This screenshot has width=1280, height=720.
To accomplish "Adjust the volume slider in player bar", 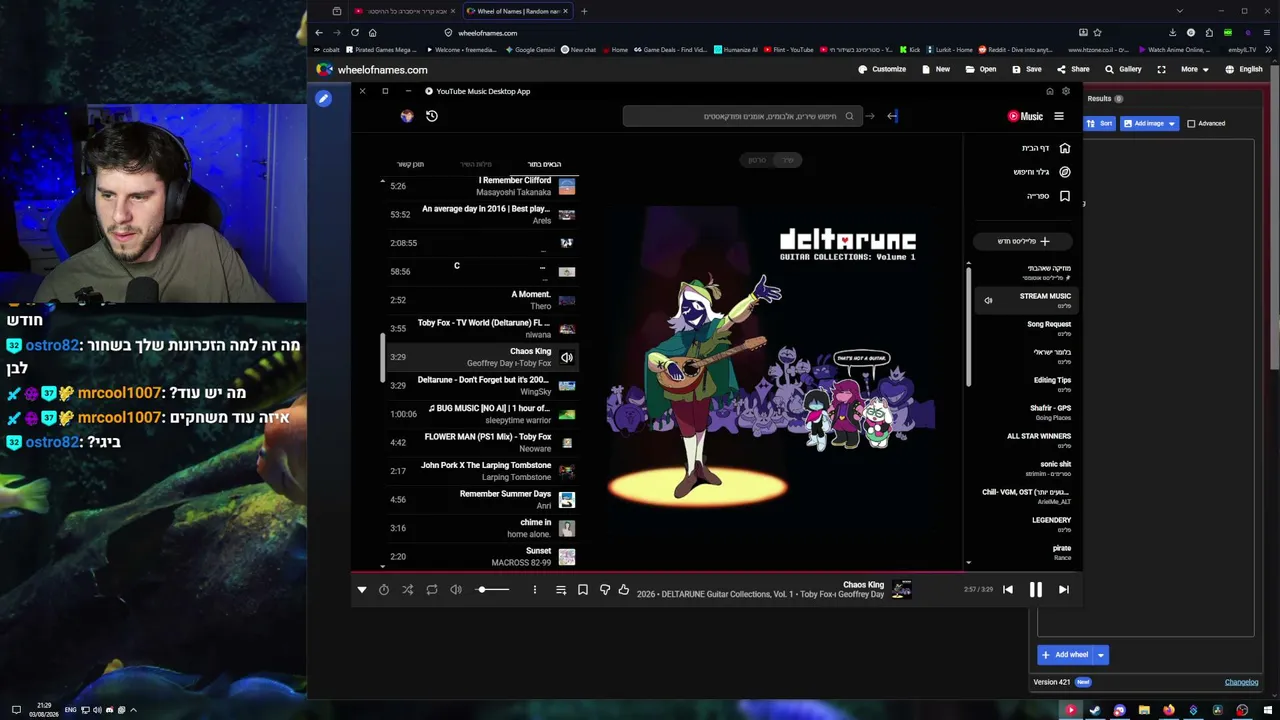I will pos(493,590).
